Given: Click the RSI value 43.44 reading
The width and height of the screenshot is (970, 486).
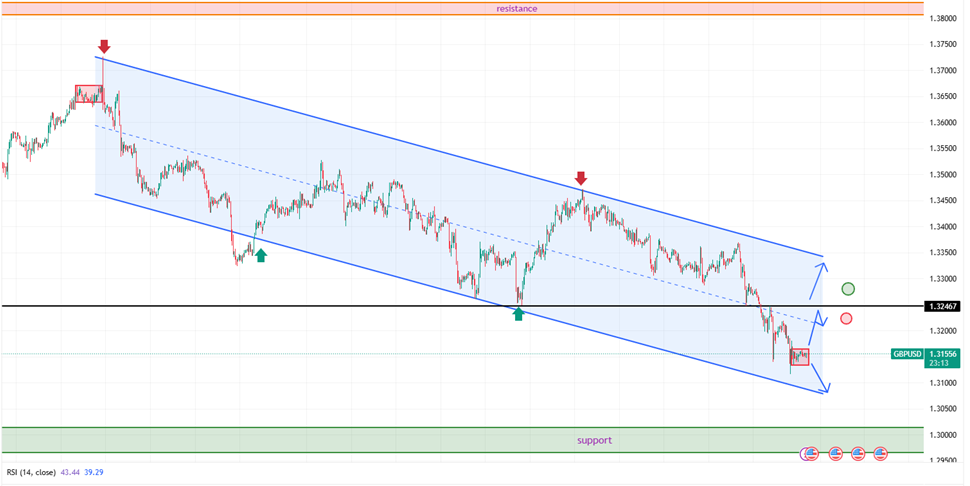Looking at the screenshot, I should pyautogui.click(x=70, y=471).
